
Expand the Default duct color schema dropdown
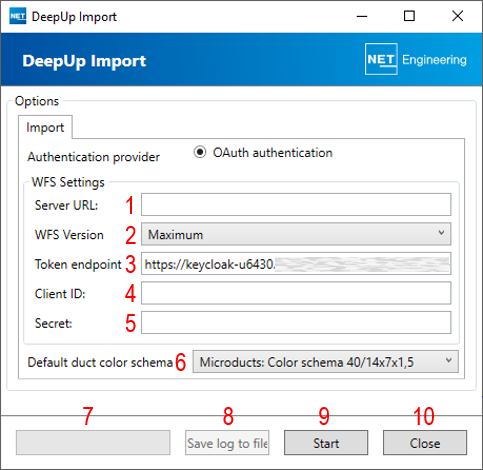tap(326, 362)
